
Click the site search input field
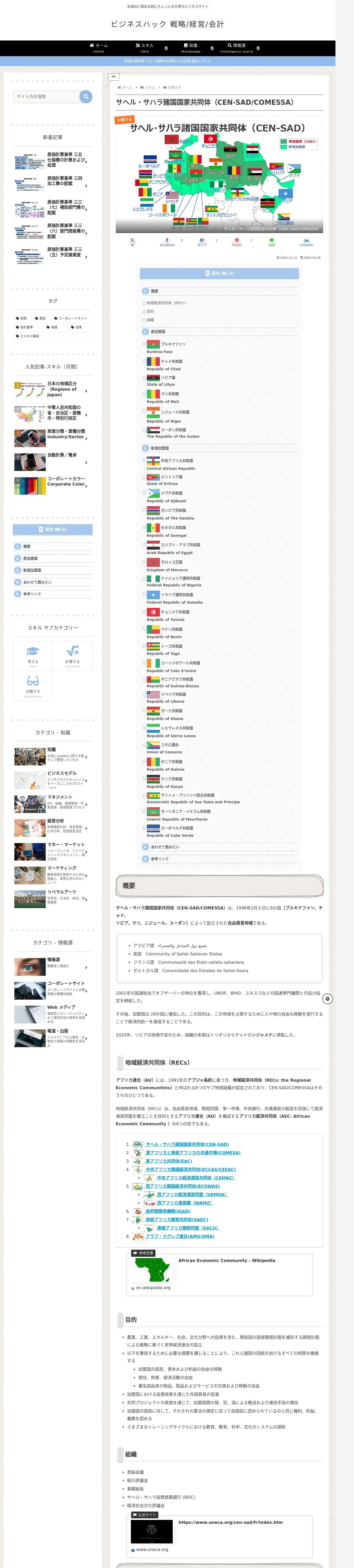tap(47, 96)
